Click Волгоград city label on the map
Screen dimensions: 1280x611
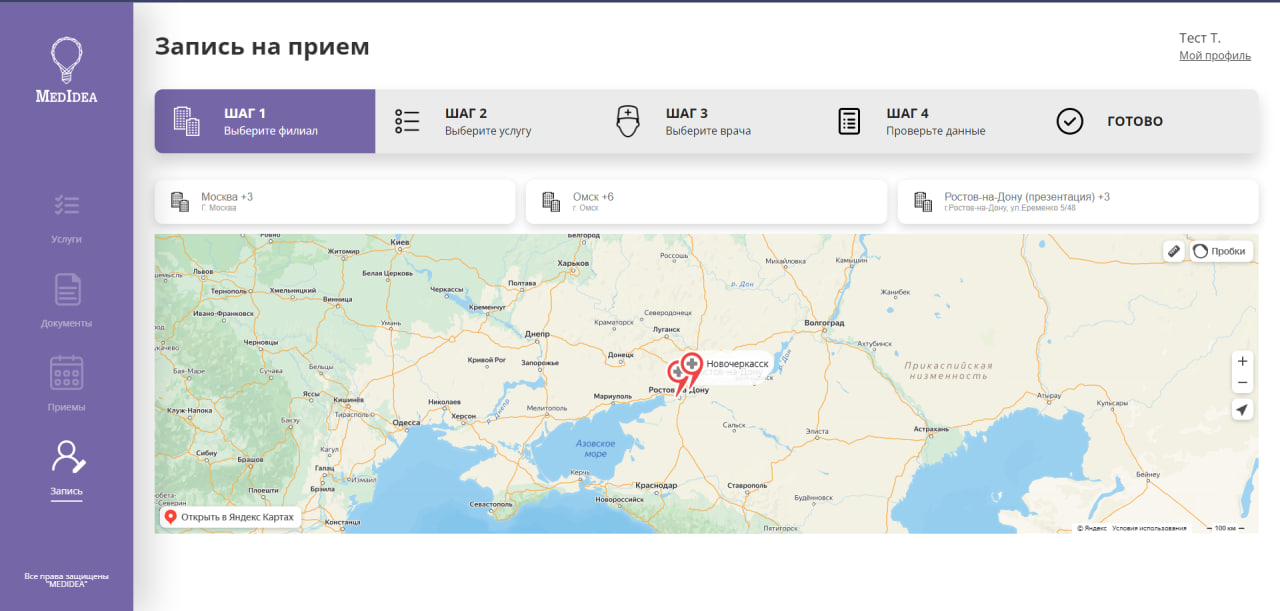(x=824, y=324)
